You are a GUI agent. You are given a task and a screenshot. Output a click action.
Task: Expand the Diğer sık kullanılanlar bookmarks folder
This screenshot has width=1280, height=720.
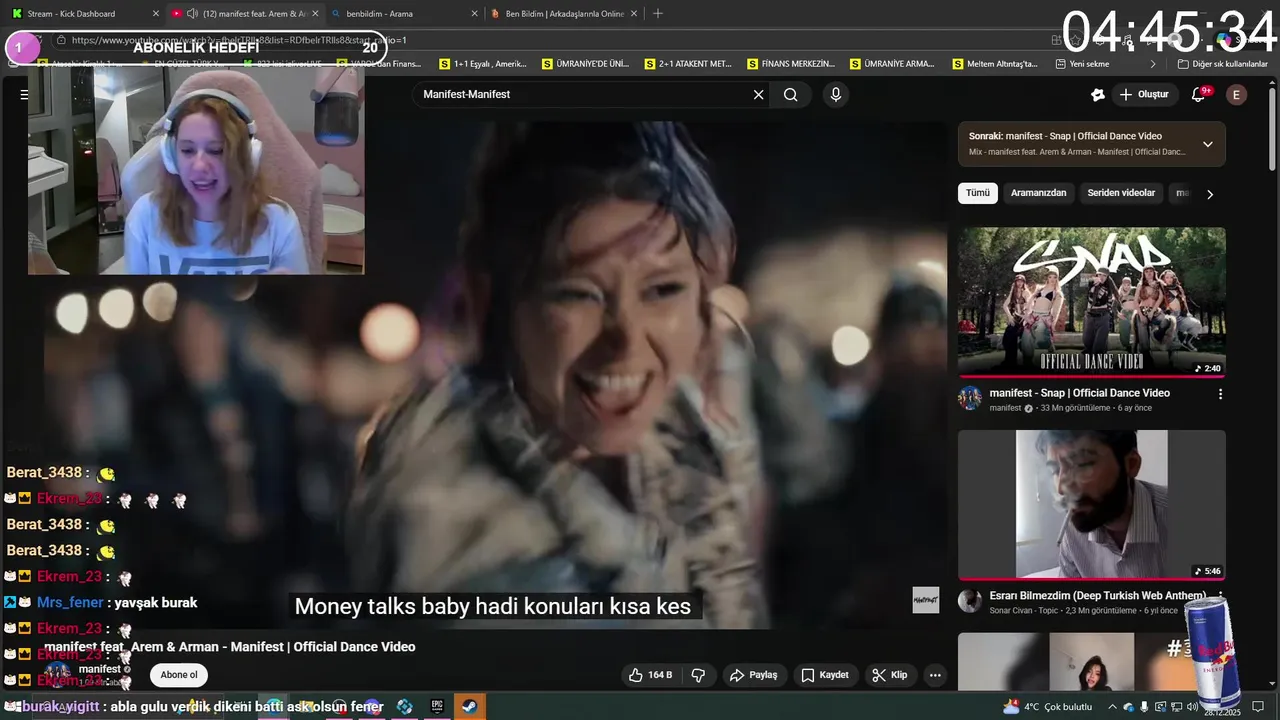point(1222,63)
